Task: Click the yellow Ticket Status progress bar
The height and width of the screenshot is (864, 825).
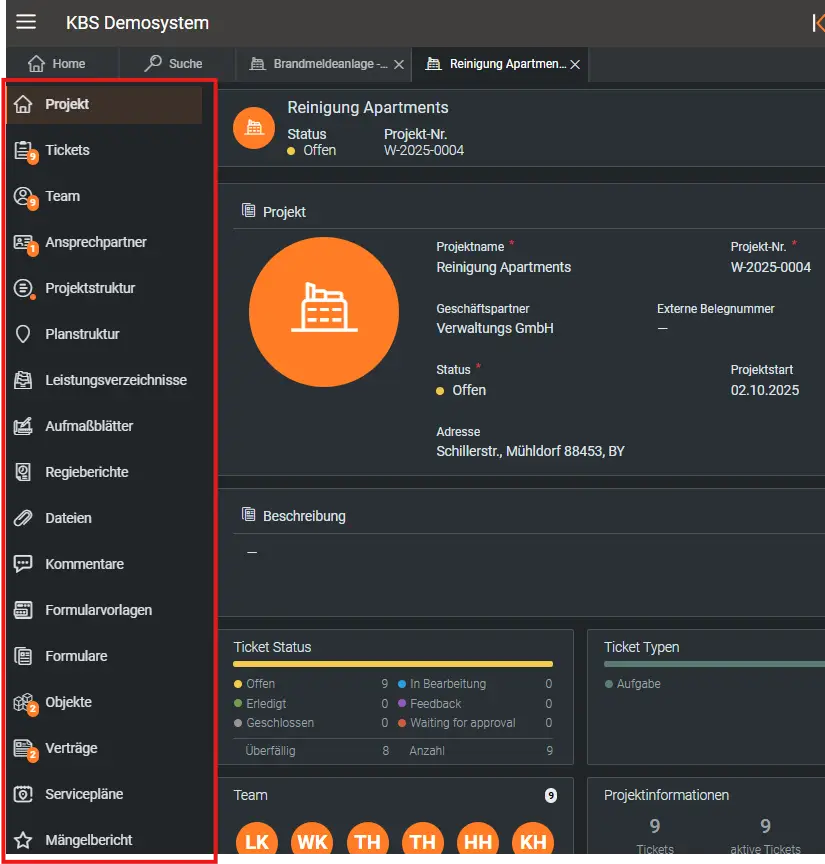Action: click(x=393, y=664)
